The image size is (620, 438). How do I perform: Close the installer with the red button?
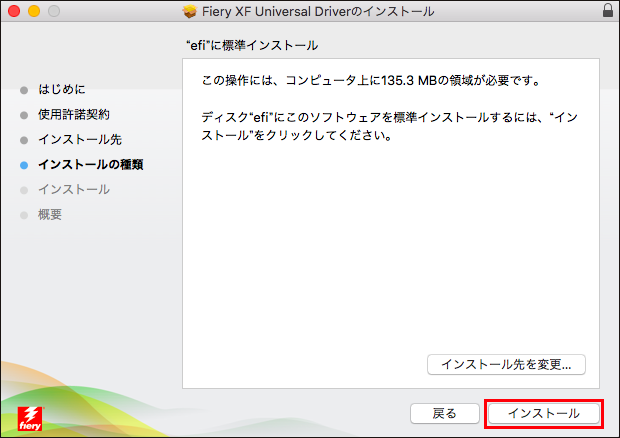point(14,11)
